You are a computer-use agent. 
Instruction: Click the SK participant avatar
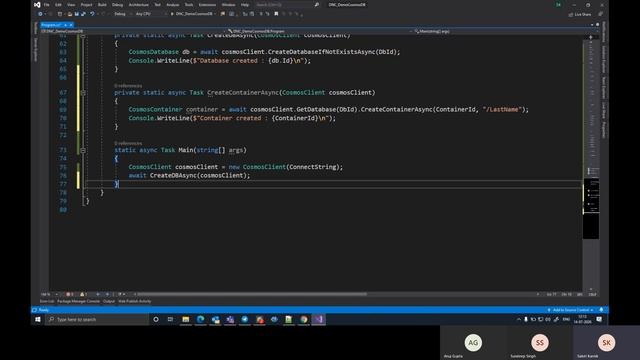pyautogui.click(x=606, y=343)
